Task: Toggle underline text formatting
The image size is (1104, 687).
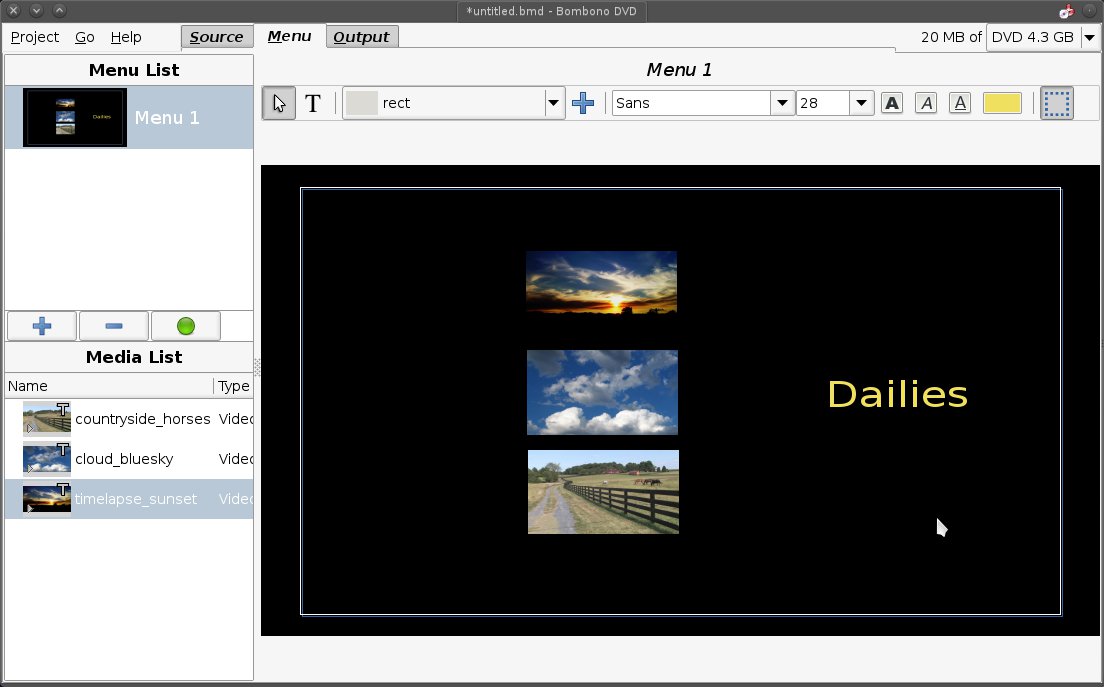Action: pos(960,103)
